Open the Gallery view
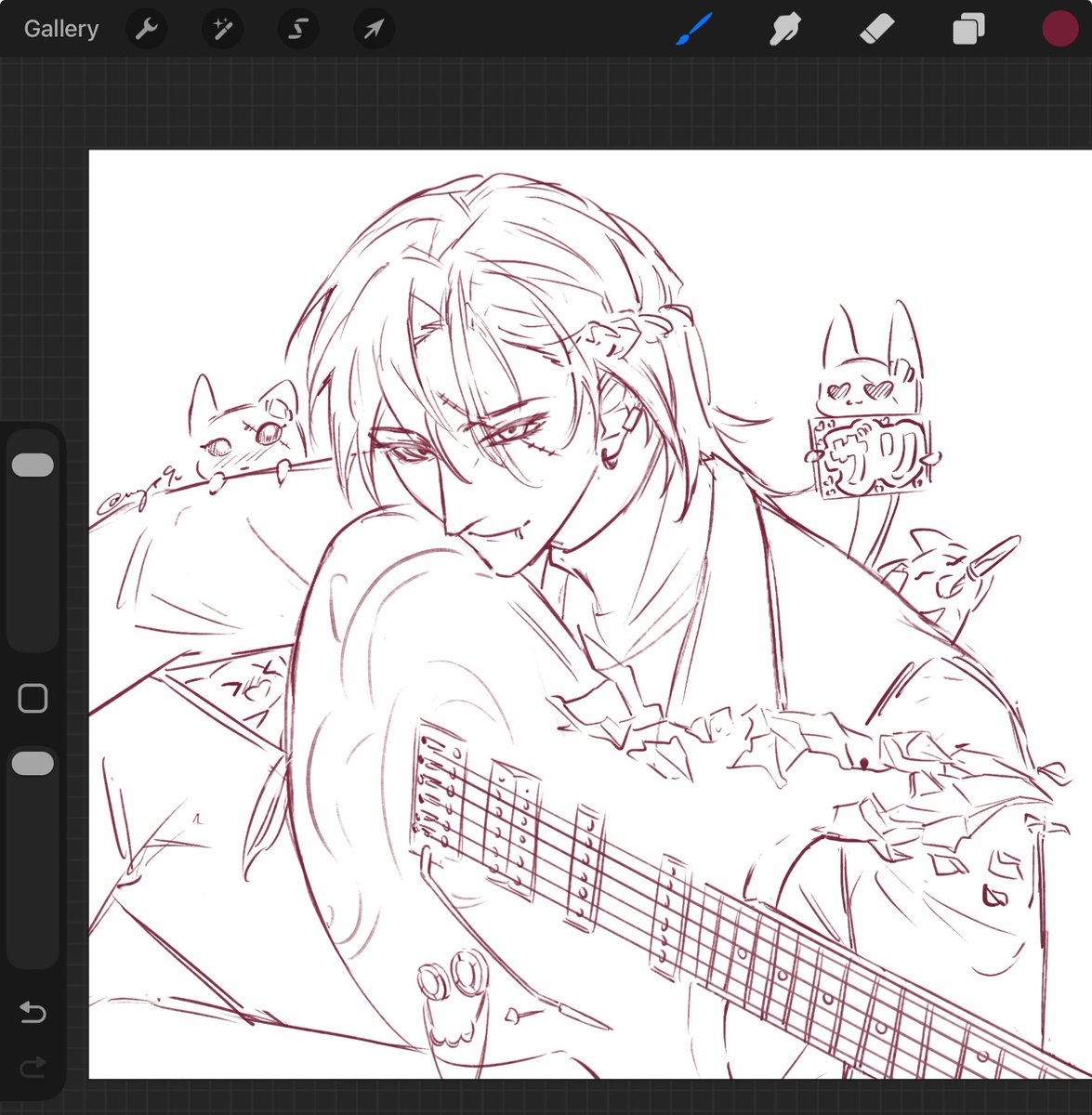This screenshot has width=1092, height=1115. (61, 29)
